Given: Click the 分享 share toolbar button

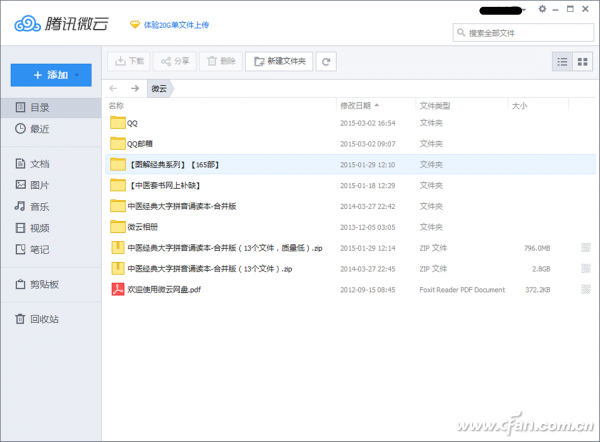Looking at the screenshot, I should (x=174, y=61).
